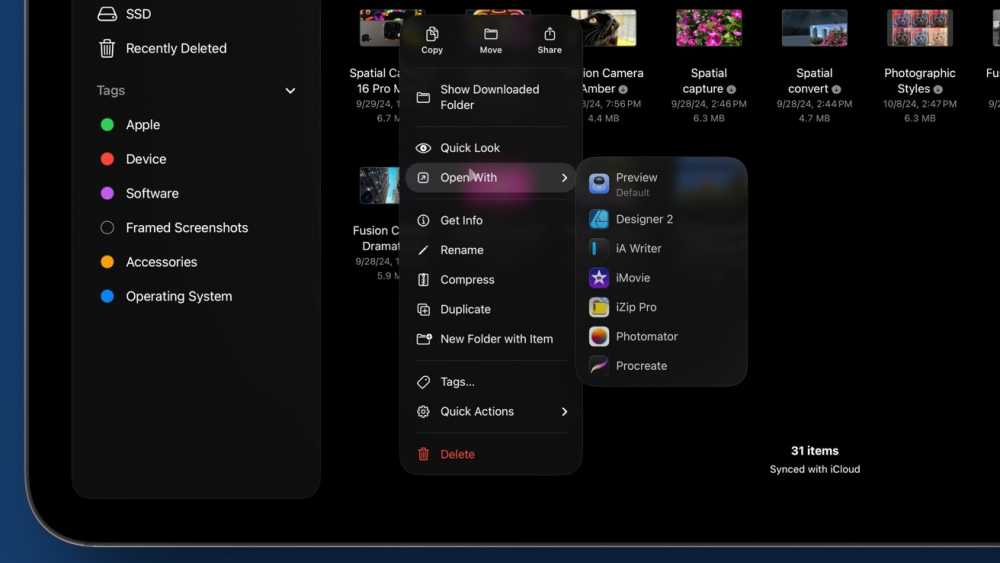
Task: Click the New Folder with Item icon
Action: (423, 339)
